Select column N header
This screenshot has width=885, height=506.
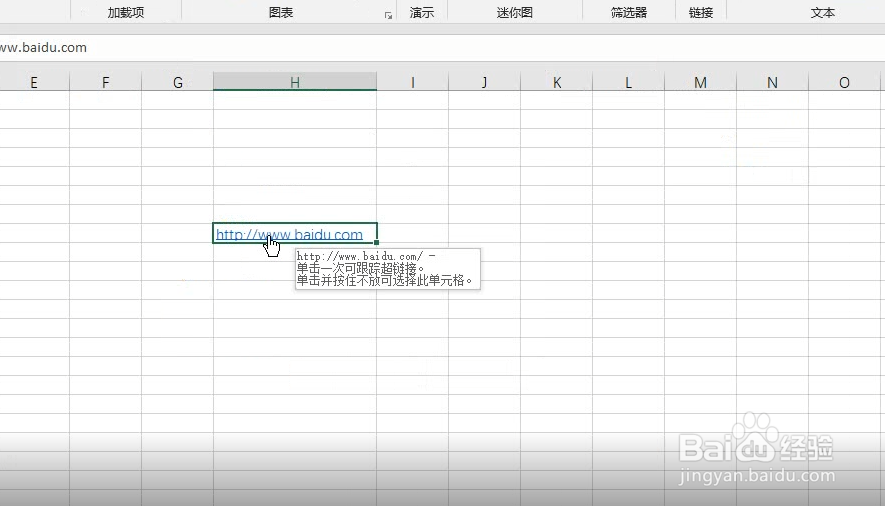(x=772, y=82)
